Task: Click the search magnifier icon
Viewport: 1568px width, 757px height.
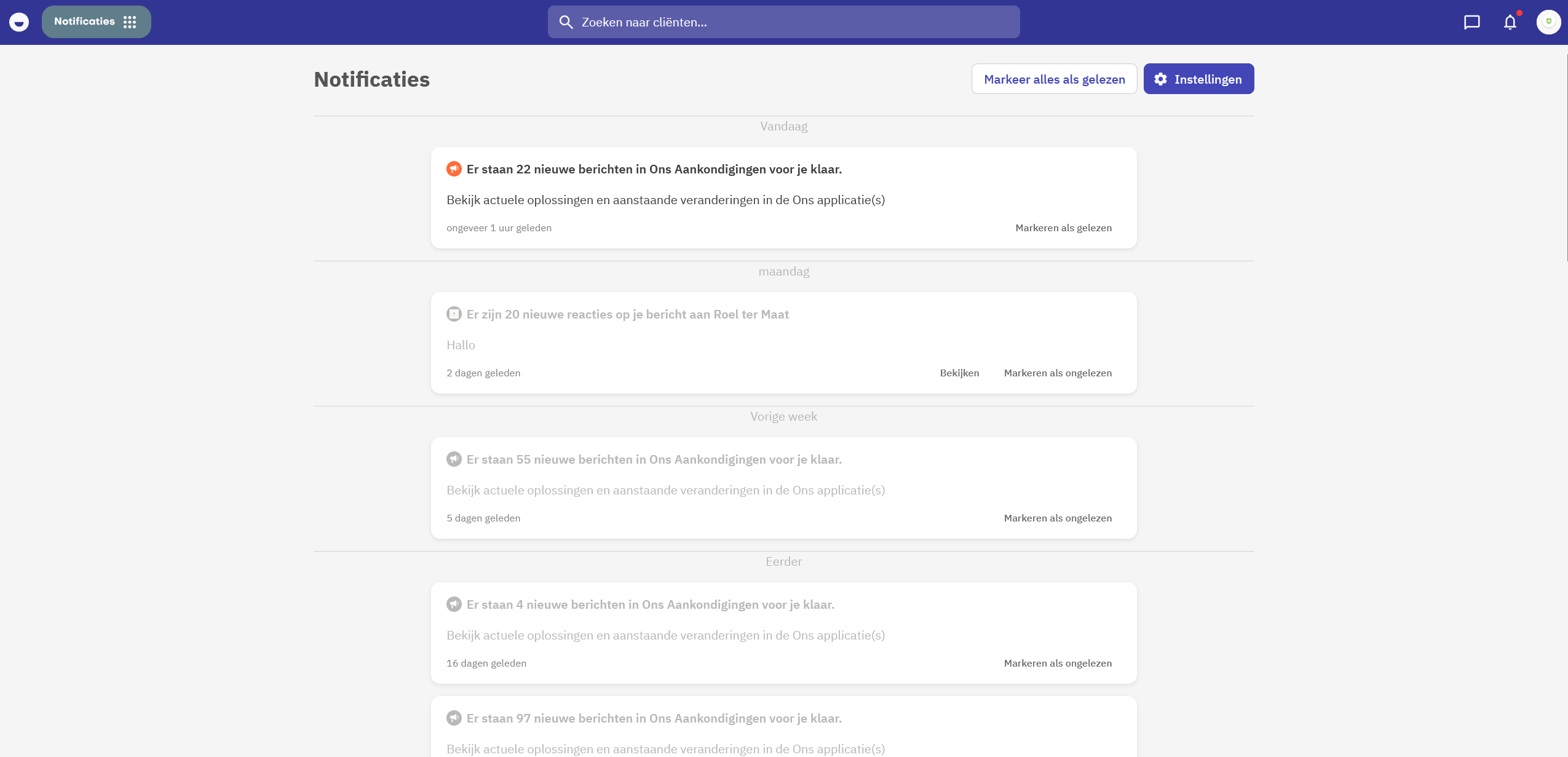Action: 566,22
